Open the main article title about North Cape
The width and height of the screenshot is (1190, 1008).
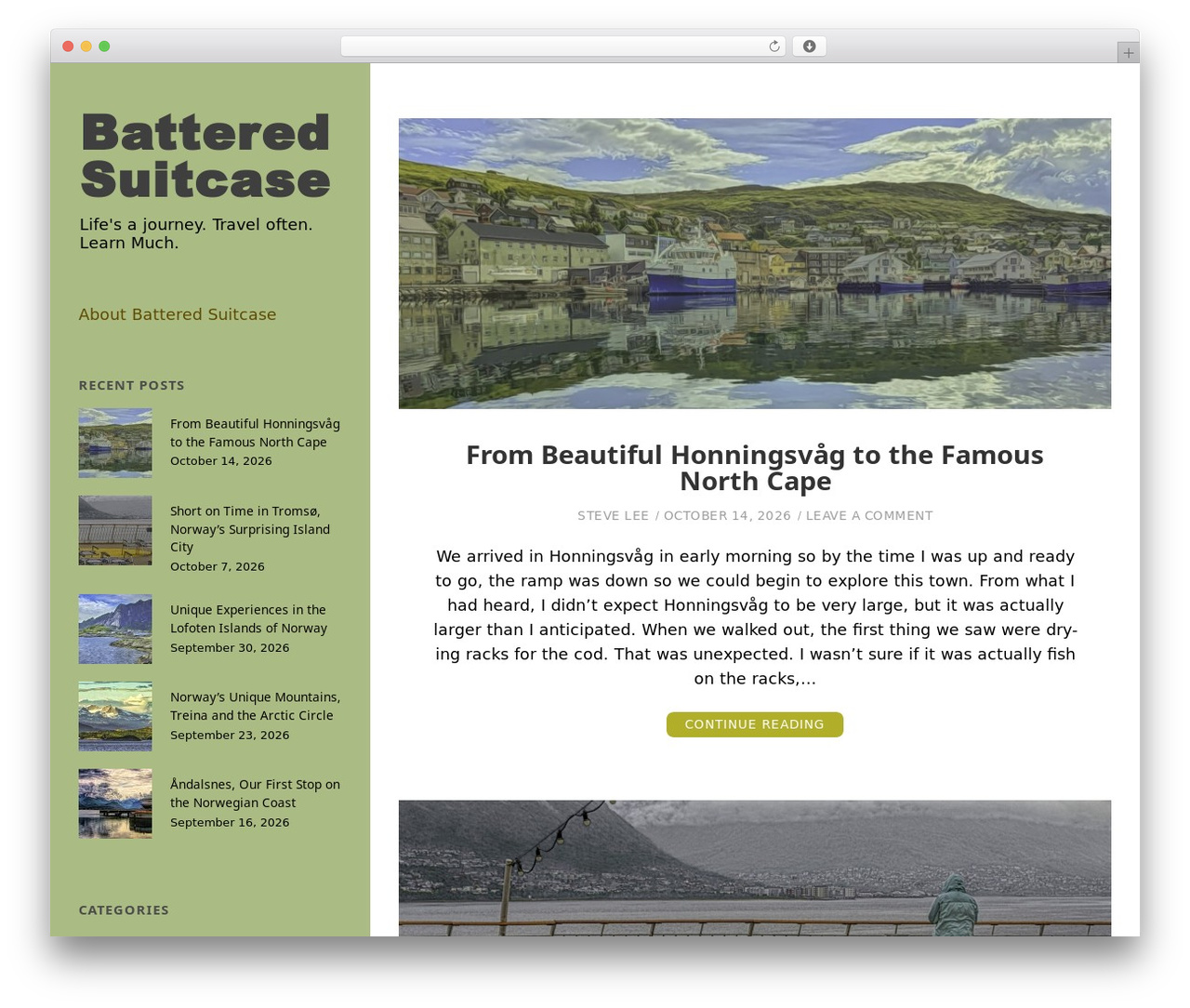click(x=755, y=468)
